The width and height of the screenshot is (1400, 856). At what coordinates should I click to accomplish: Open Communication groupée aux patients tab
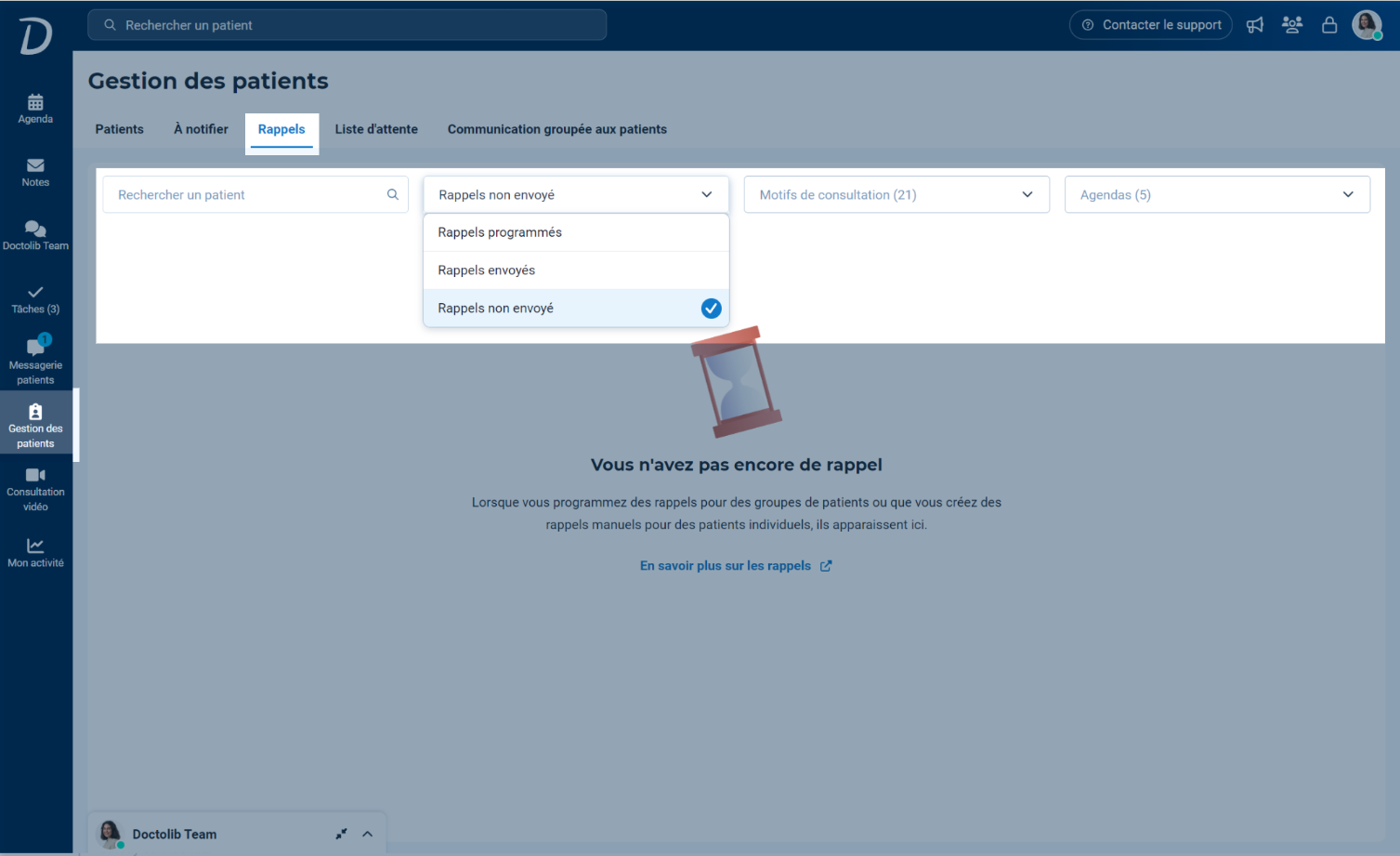point(557,129)
